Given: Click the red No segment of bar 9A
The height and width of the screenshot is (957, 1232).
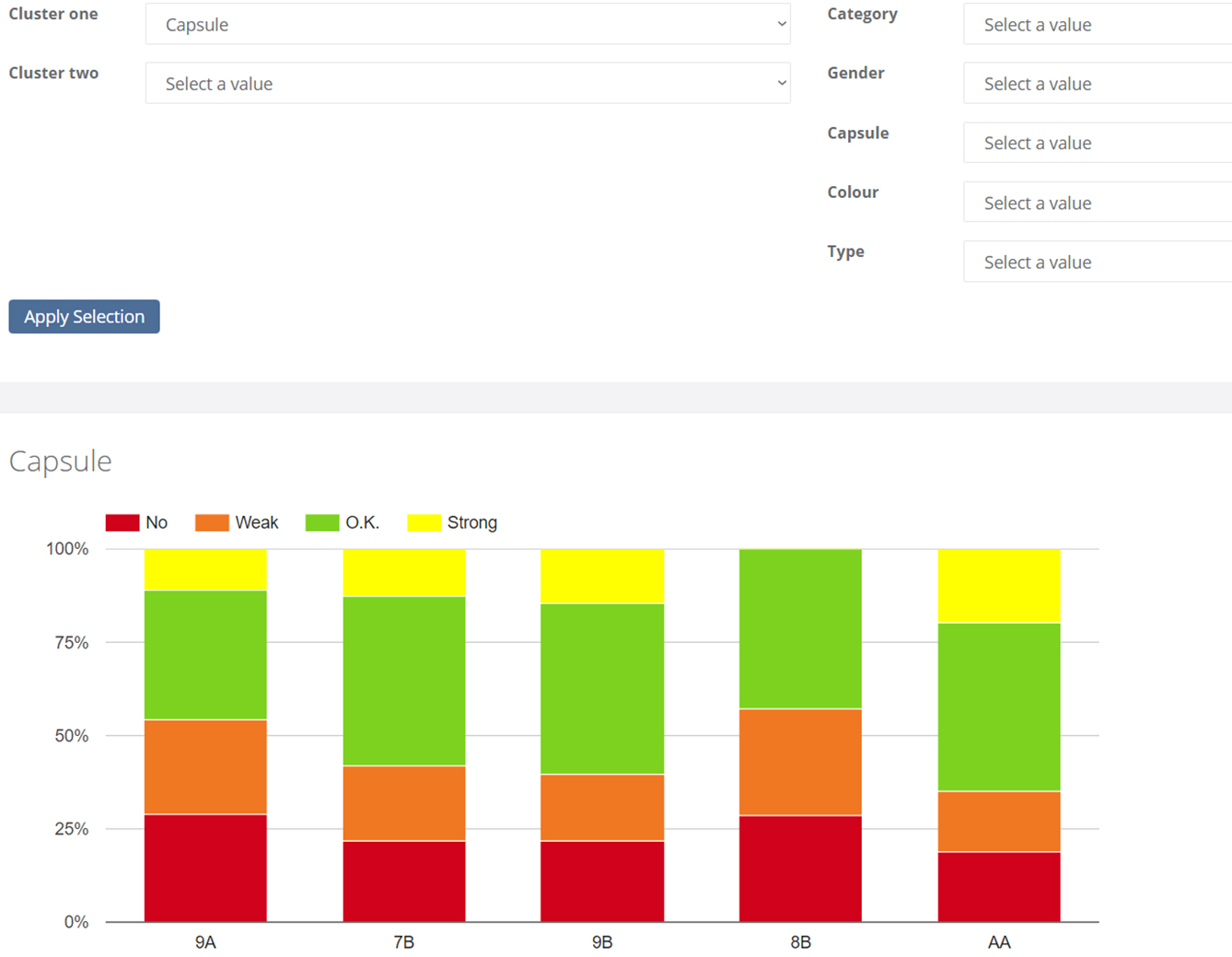Looking at the screenshot, I should tap(205, 868).
